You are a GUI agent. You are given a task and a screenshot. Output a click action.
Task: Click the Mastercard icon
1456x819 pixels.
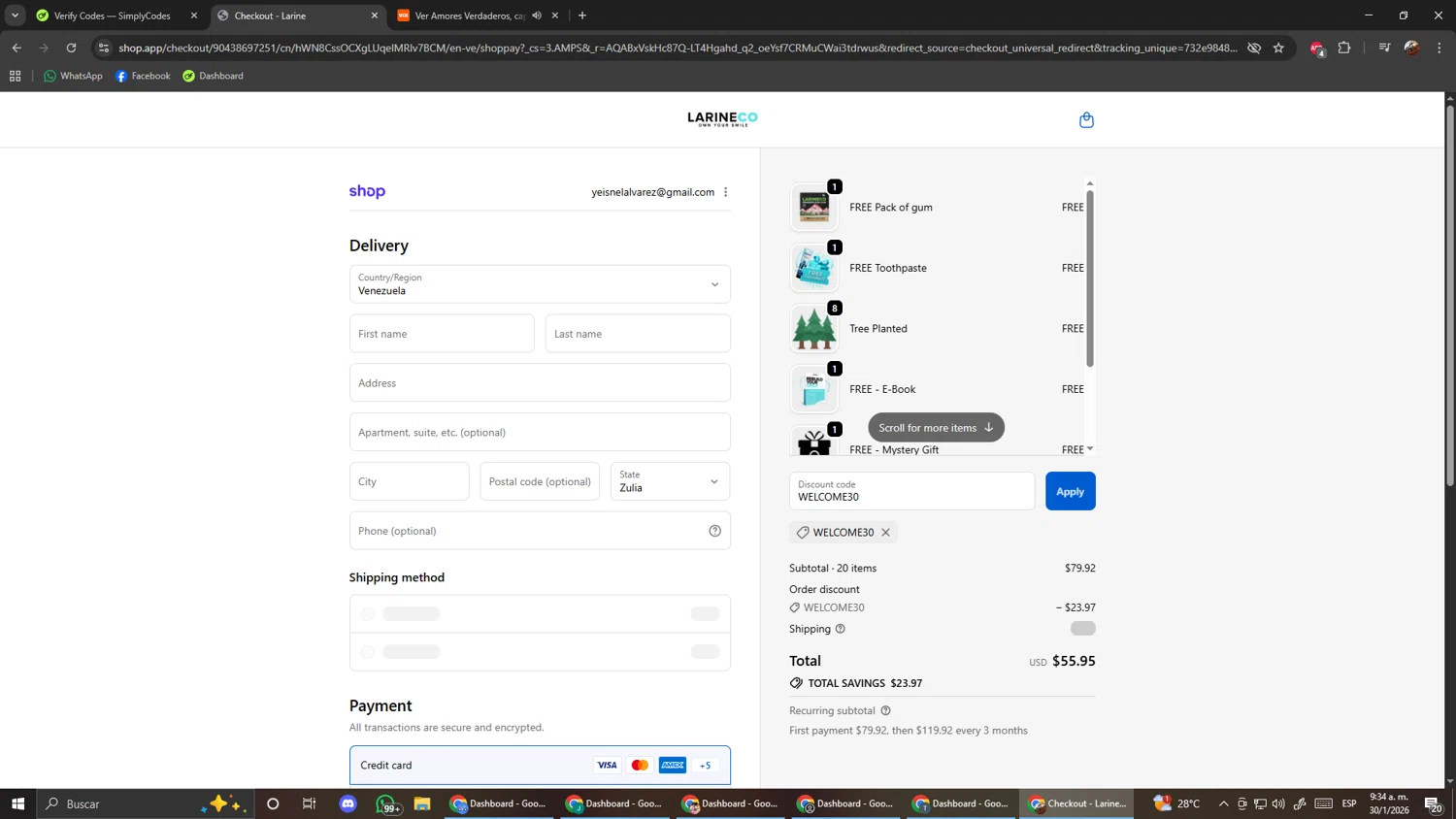tap(640, 766)
